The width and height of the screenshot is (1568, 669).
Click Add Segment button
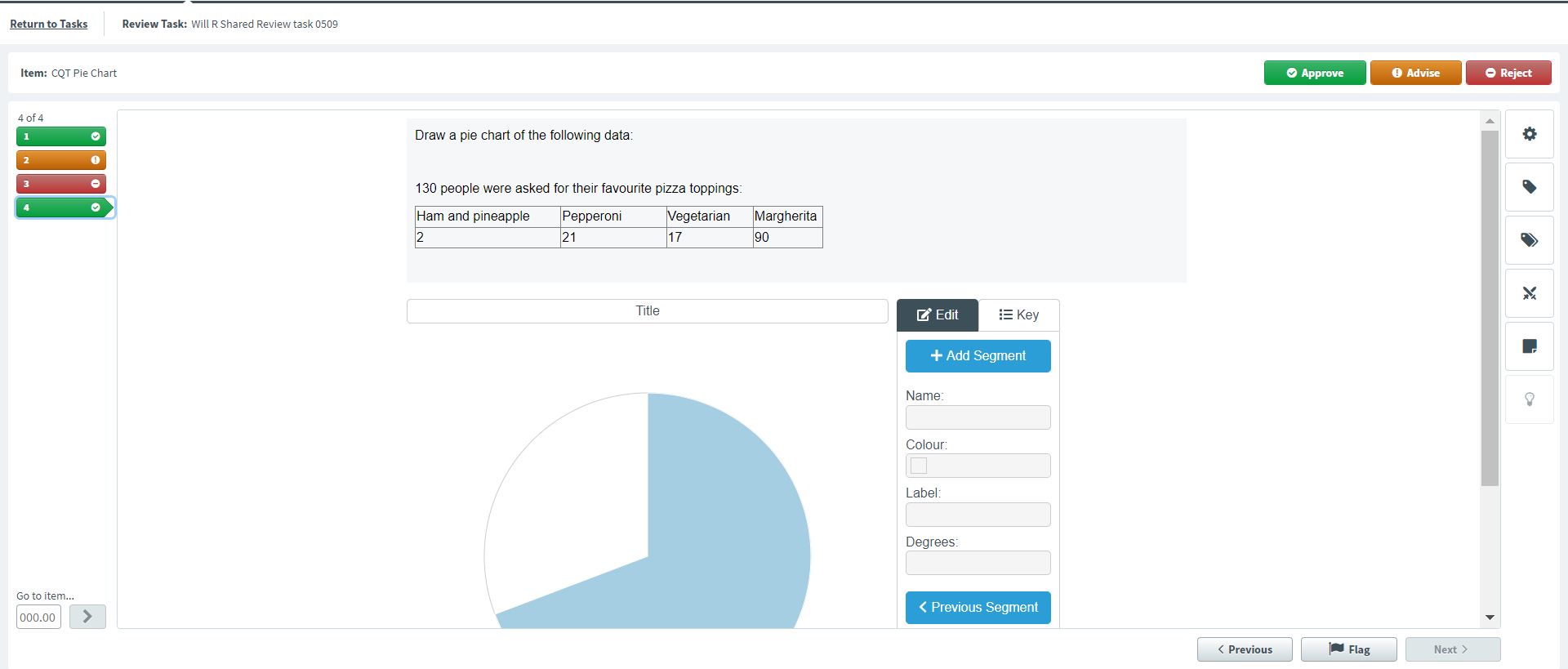978,356
